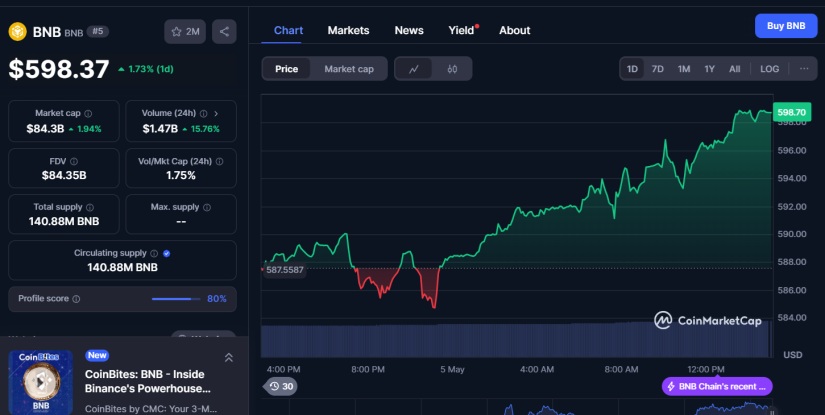Switch to candlestick chart view icon
The width and height of the screenshot is (825, 415).
(452, 69)
